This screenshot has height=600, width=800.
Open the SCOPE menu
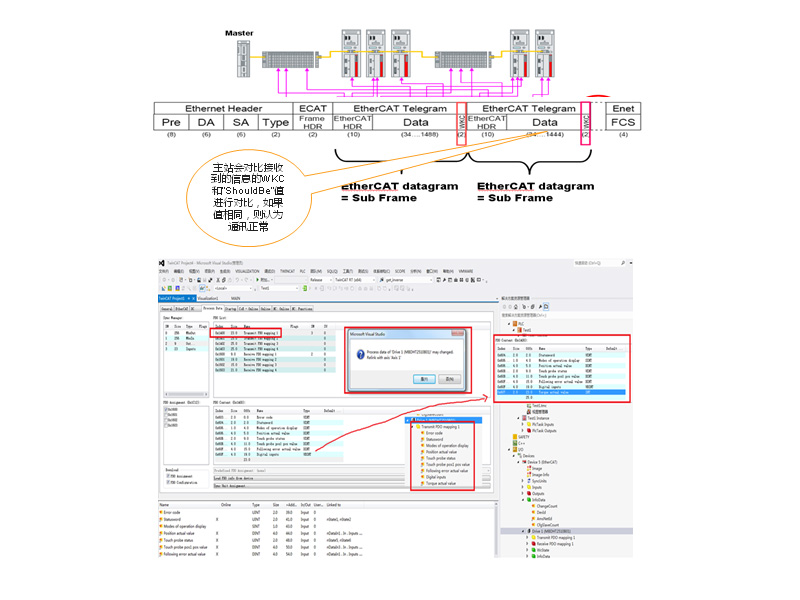tap(400, 271)
